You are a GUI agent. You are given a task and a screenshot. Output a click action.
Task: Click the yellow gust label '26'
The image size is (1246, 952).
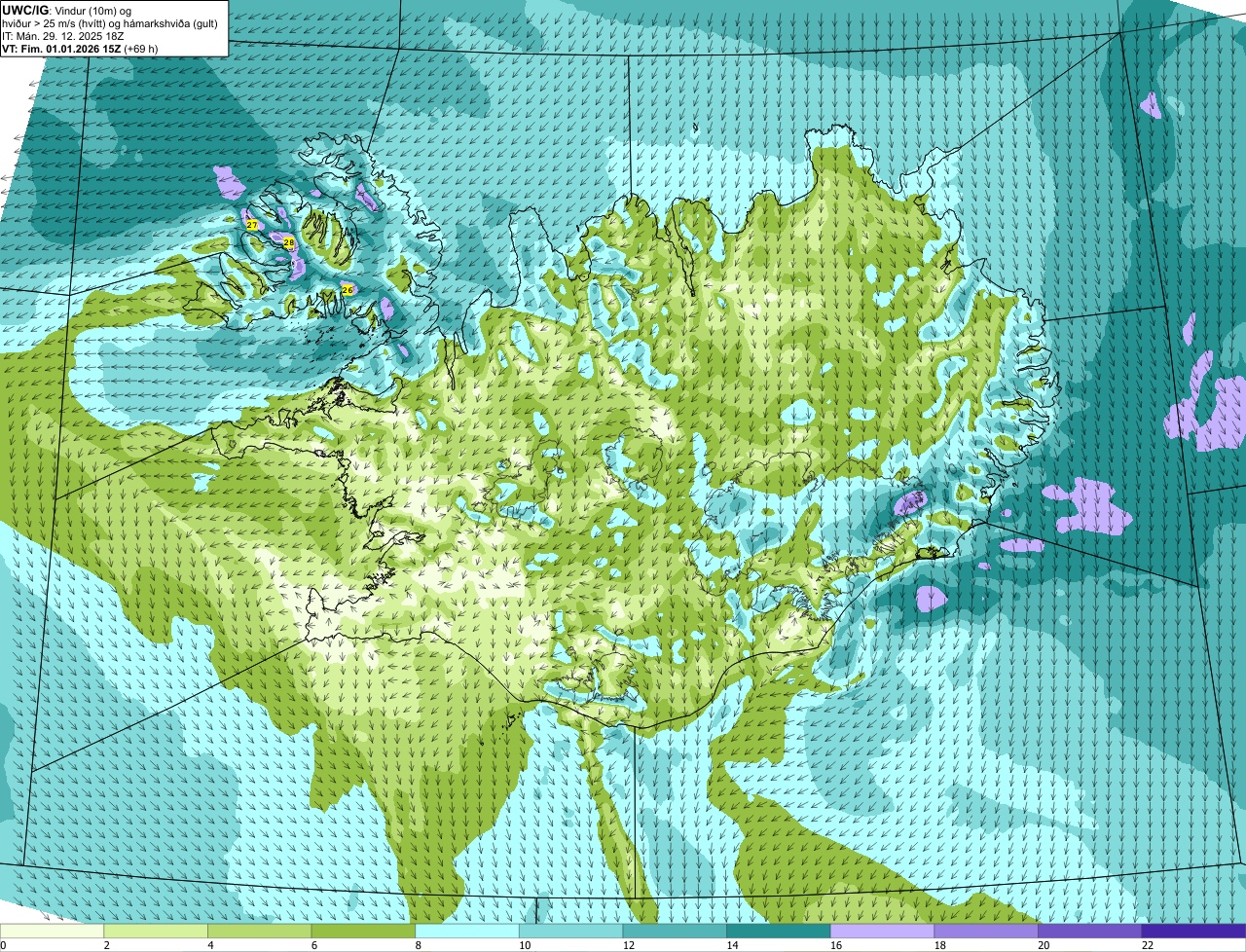coord(348,289)
